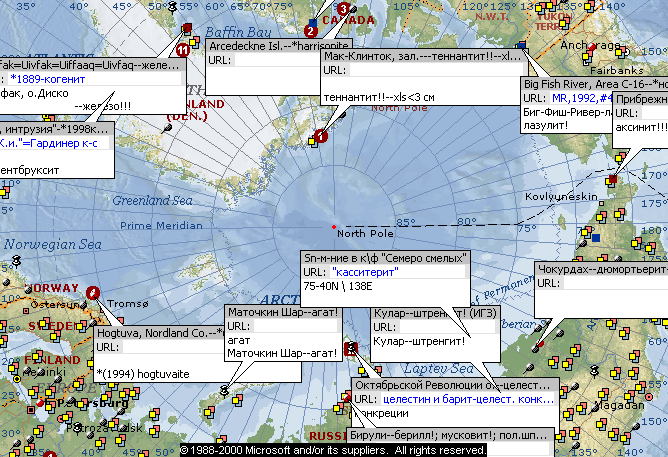The height and width of the screenshot is (457, 668).
Task: Click pushpin at Маточкин Шар balloon pointer
Action: 225,390
